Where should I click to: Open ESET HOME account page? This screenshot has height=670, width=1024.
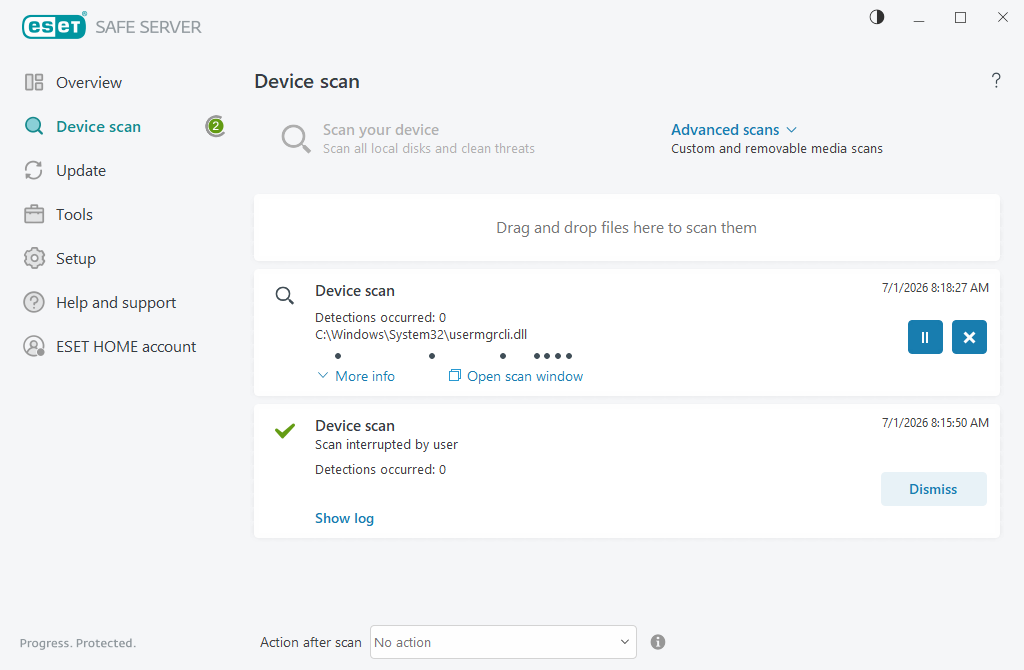[x=126, y=347]
